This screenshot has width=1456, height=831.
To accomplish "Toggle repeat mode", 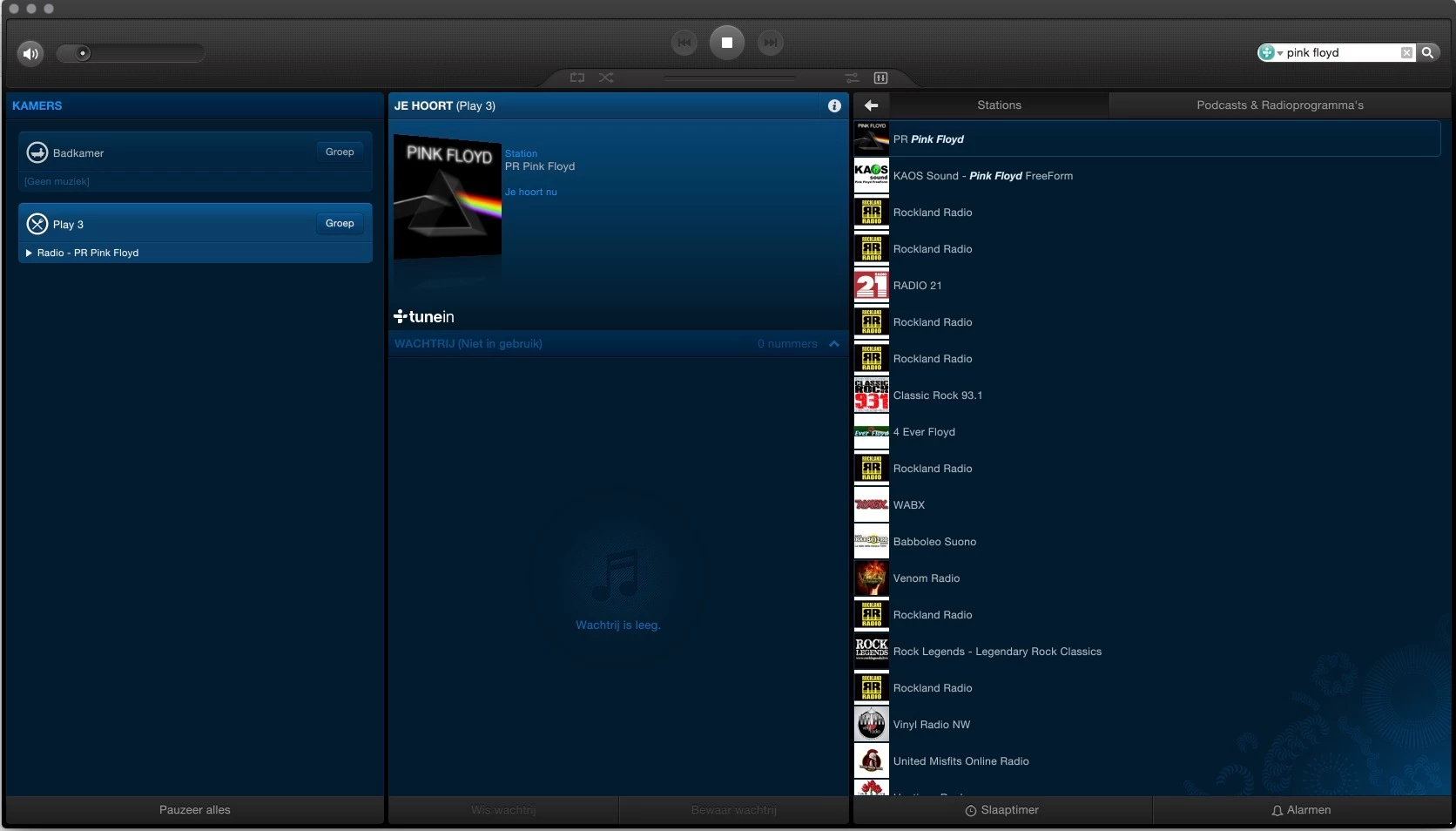I will (576, 78).
